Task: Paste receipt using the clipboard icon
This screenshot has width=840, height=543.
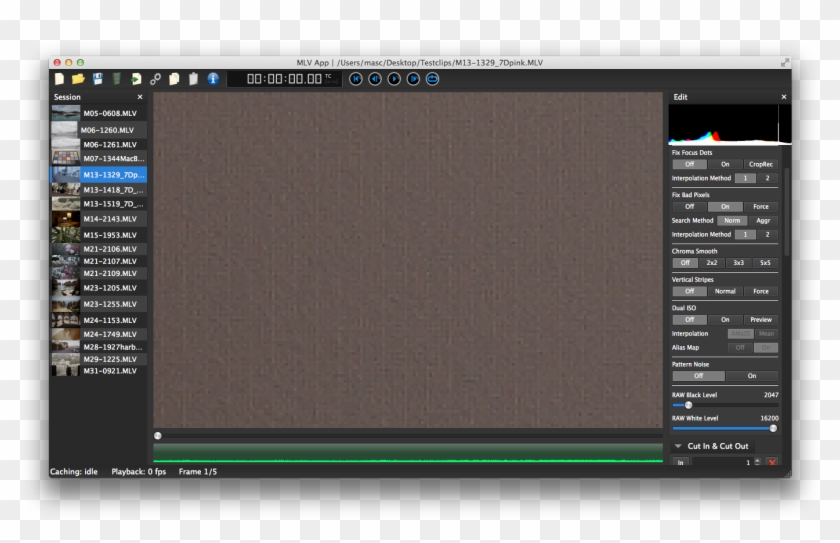Action: click(193, 78)
